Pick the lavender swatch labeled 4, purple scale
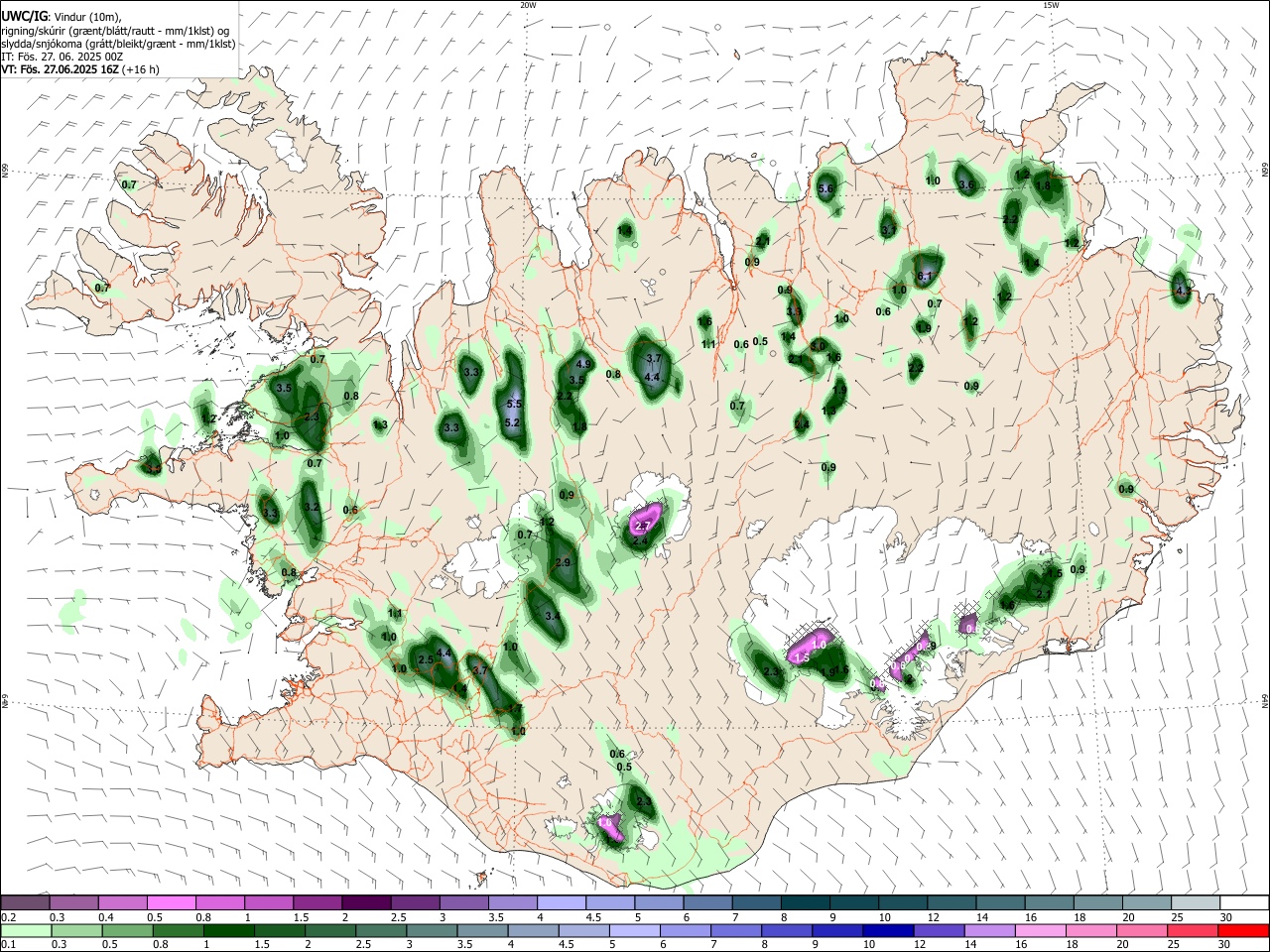 (x=561, y=902)
